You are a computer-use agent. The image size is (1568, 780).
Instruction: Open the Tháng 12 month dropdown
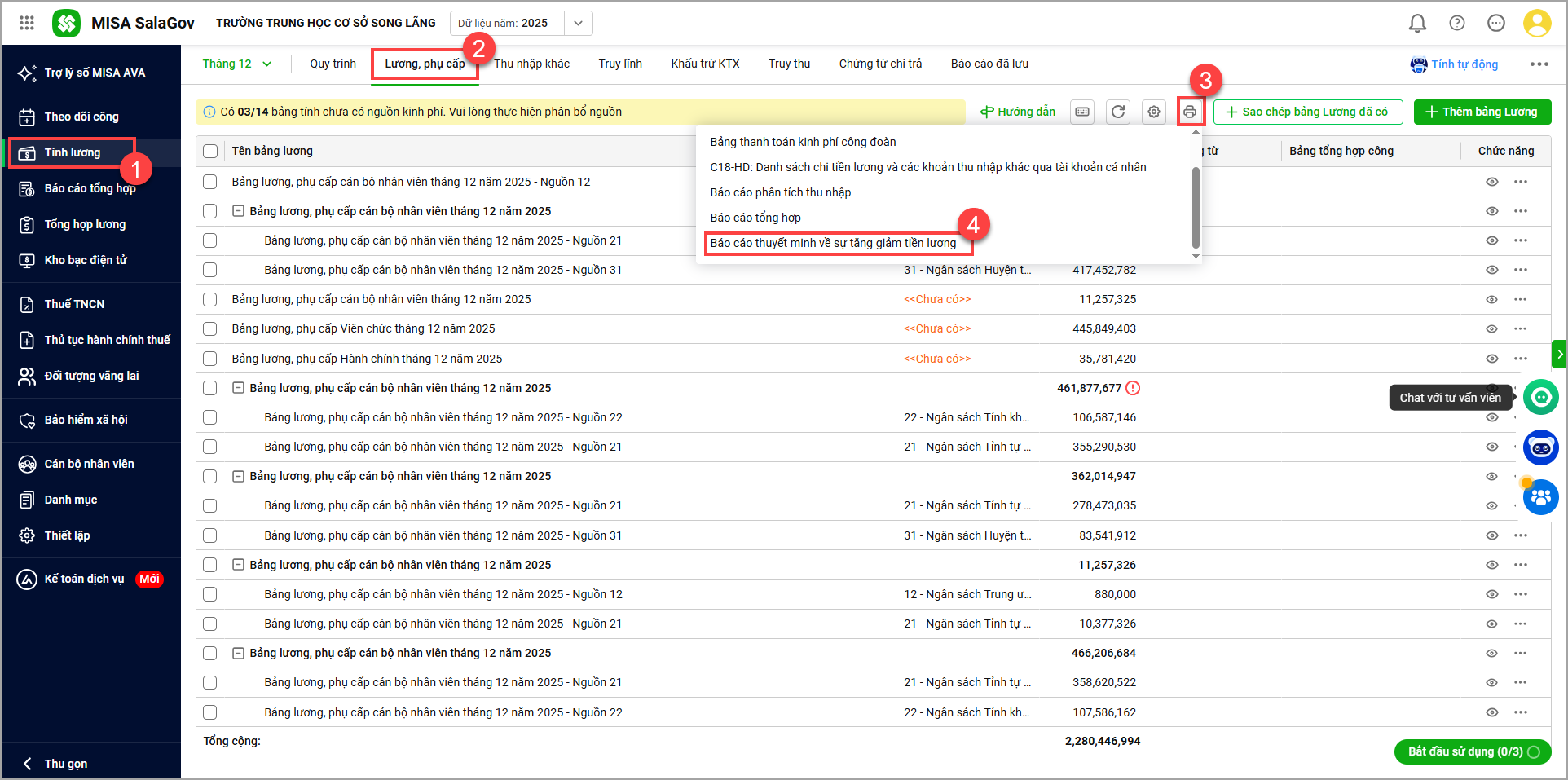click(x=236, y=64)
